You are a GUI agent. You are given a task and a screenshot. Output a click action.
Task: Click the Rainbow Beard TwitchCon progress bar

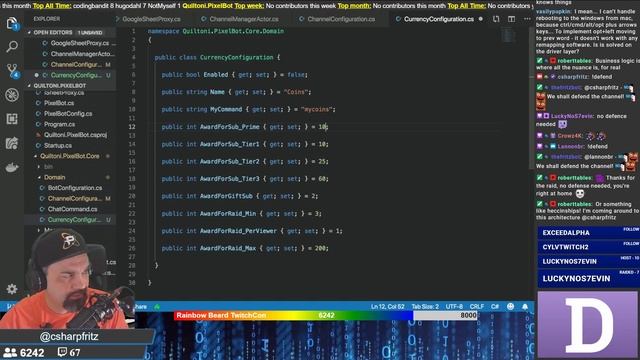tap(326, 315)
